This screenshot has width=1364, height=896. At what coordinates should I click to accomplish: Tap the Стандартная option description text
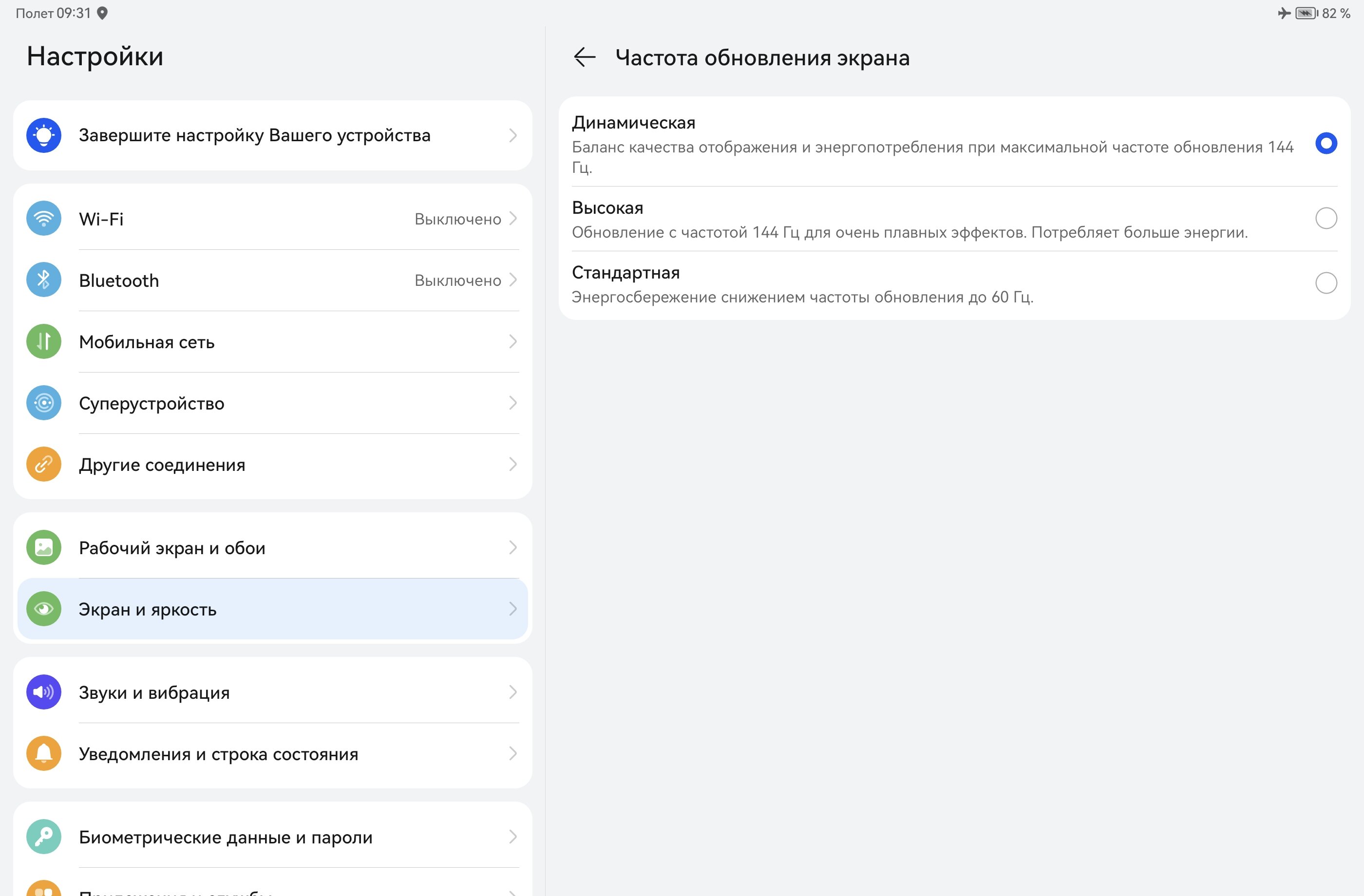pyautogui.click(x=802, y=297)
